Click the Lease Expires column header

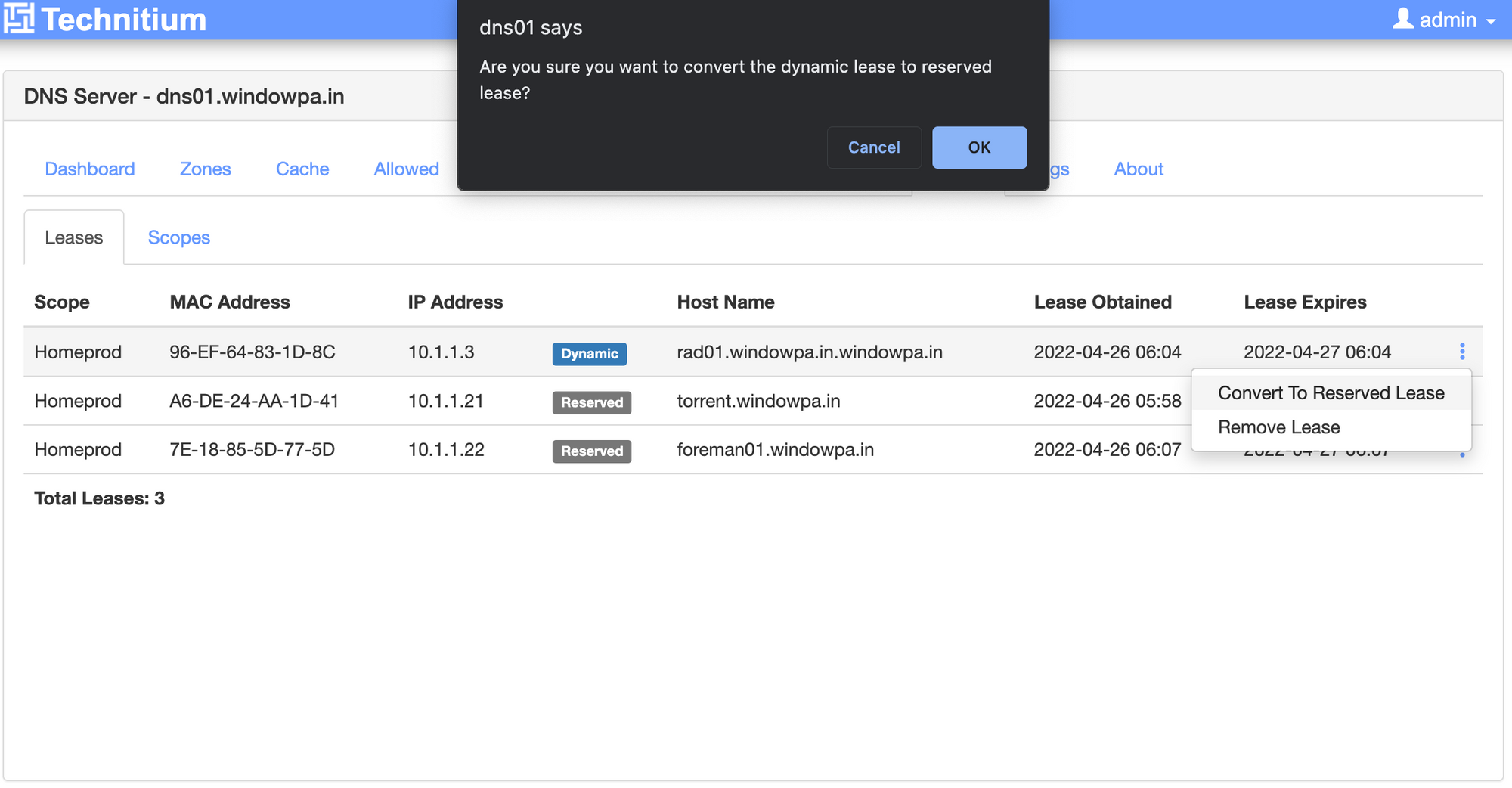coord(1306,302)
